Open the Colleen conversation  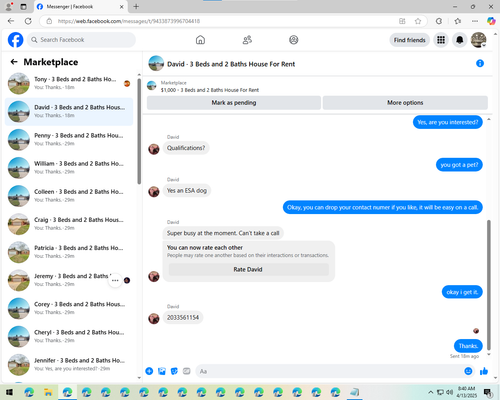click(x=69, y=196)
